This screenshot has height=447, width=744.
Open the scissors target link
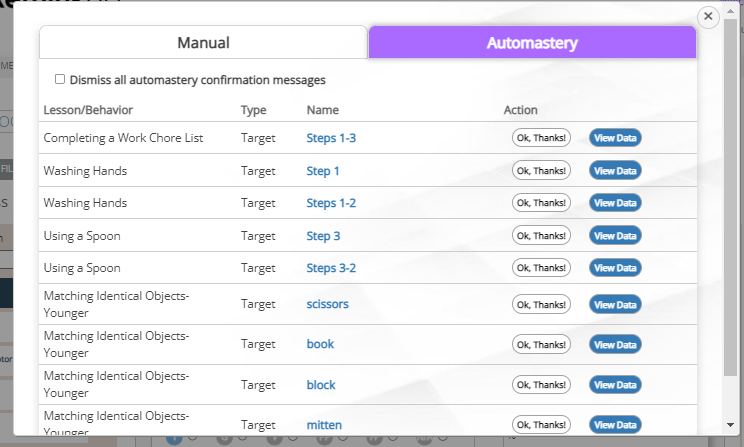click(327, 304)
